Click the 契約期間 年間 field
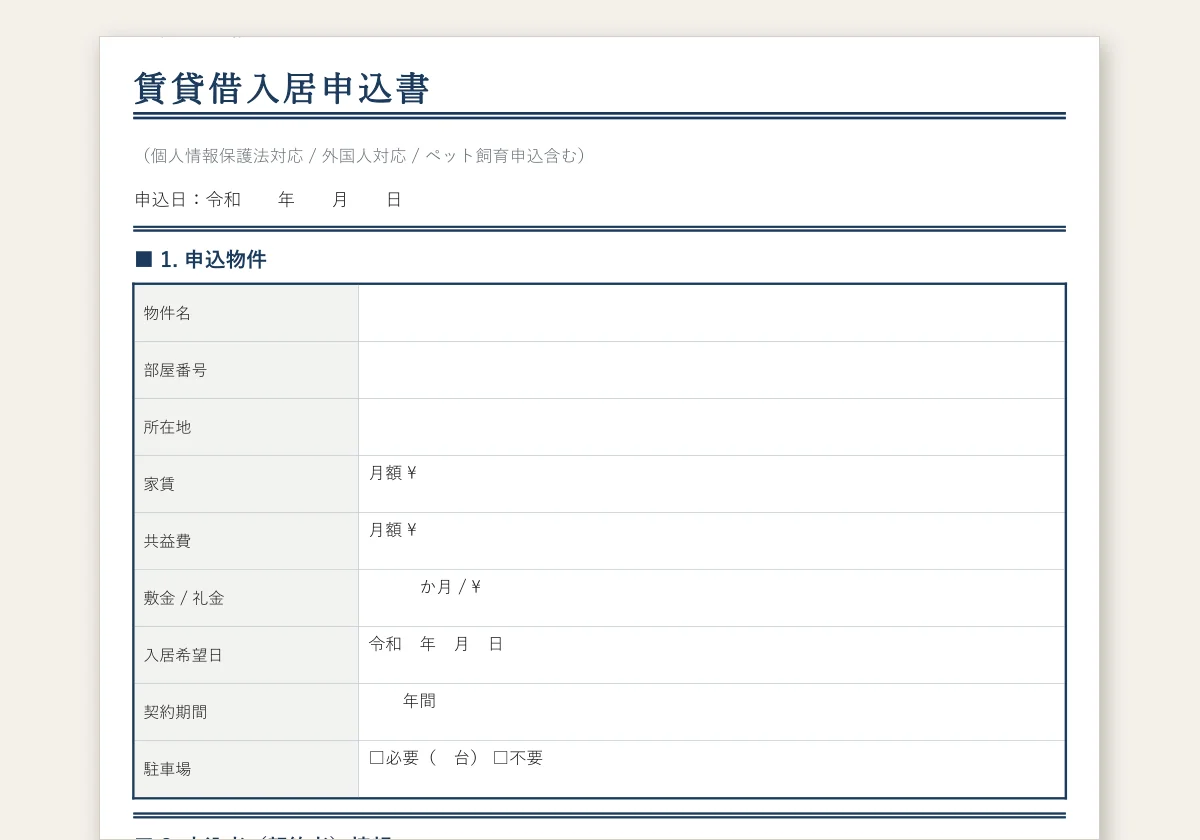The width and height of the screenshot is (1200, 840). click(711, 712)
